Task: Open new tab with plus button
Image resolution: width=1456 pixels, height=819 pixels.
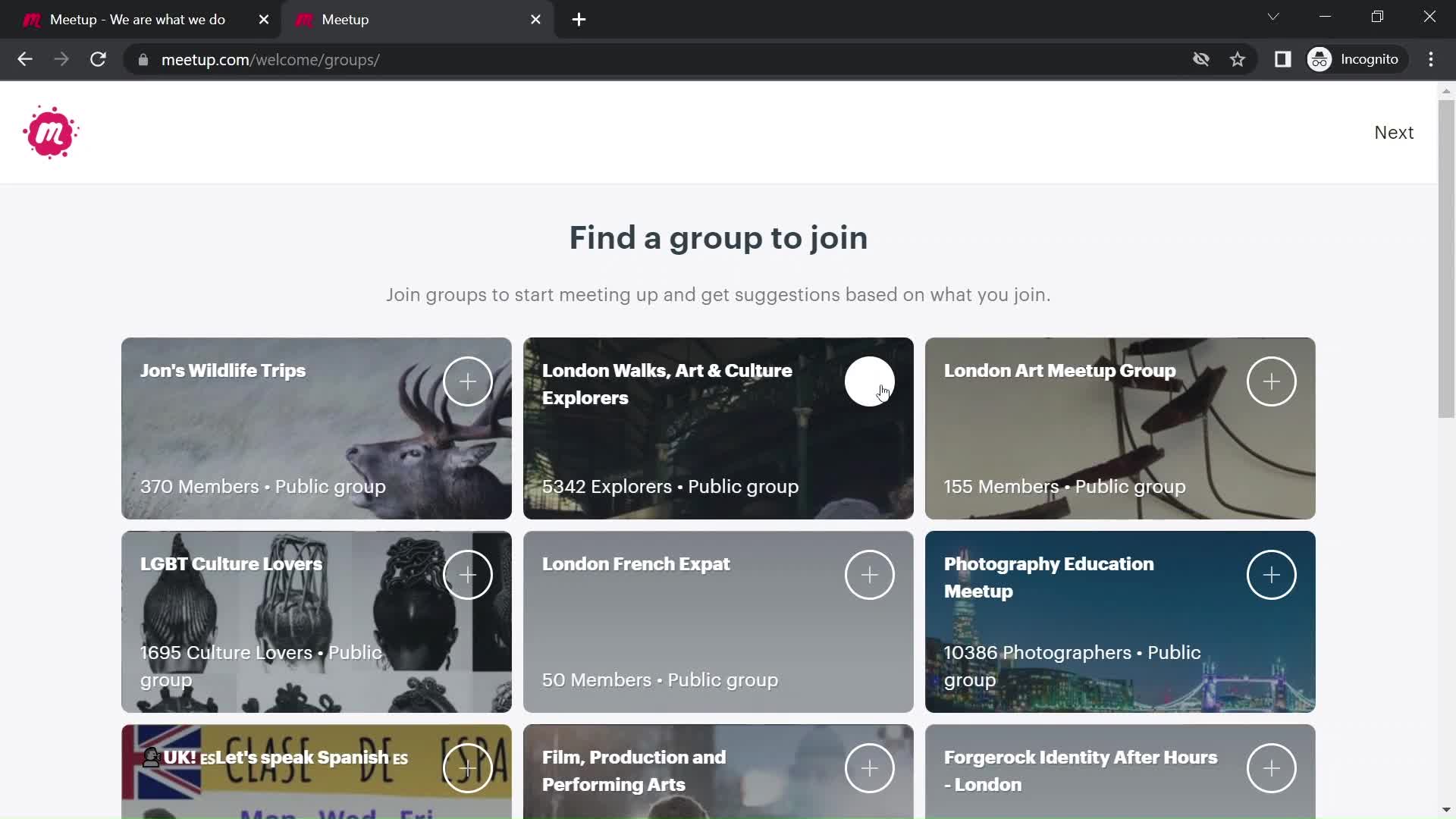Action: click(579, 20)
